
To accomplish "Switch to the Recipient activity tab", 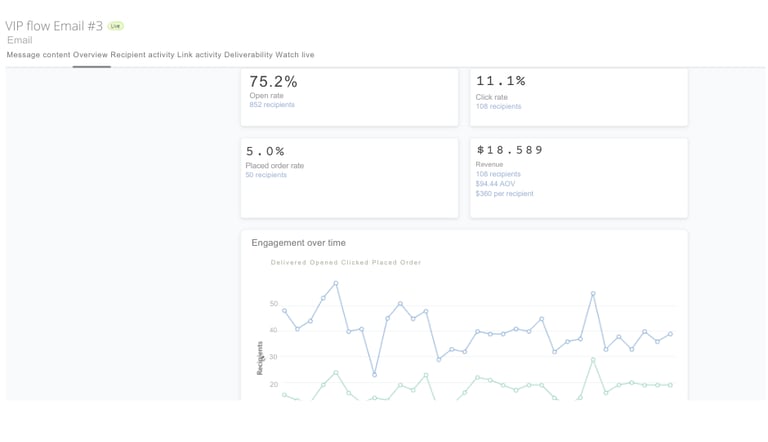I will click(142, 55).
